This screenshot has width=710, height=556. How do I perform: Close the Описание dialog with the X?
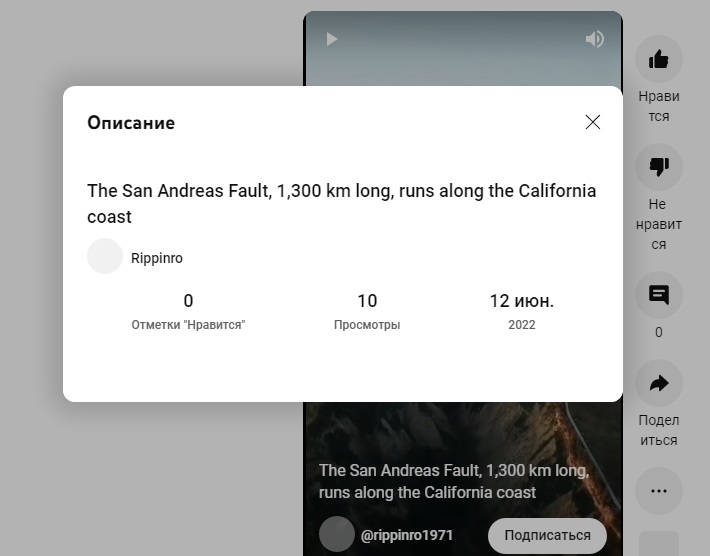(x=593, y=122)
